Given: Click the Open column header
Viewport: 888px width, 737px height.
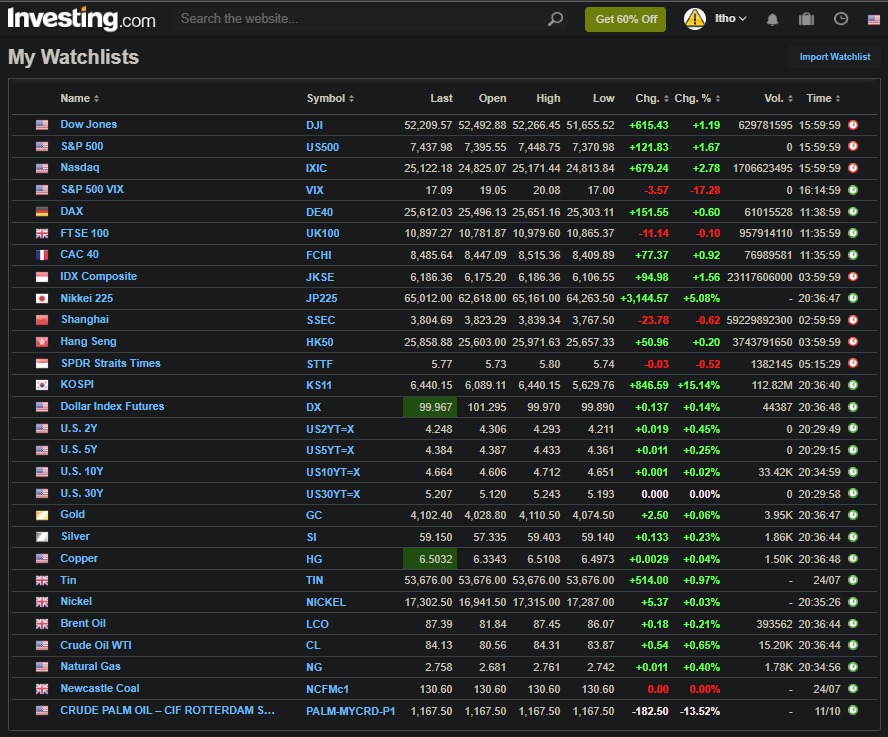Looking at the screenshot, I should (x=492, y=98).
